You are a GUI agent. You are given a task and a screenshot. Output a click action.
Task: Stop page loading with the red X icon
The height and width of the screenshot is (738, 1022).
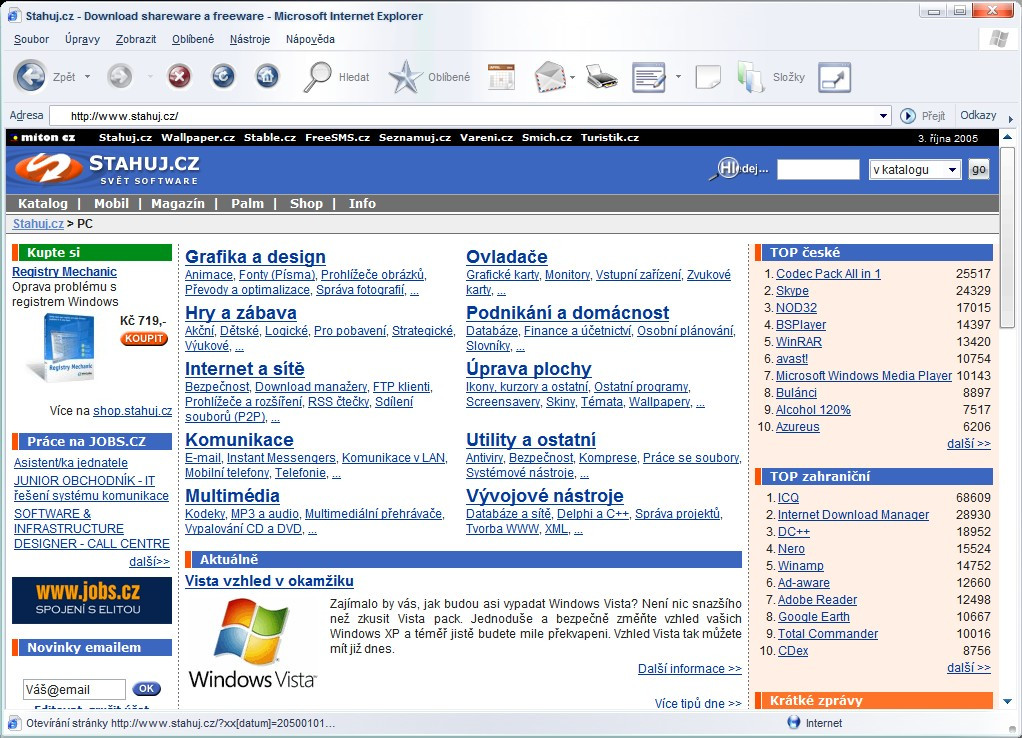point(179,77)
